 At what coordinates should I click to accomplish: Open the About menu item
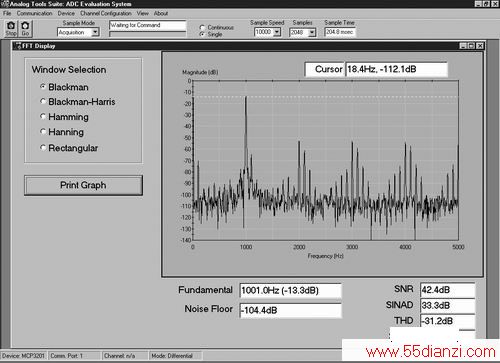[161, 13]
